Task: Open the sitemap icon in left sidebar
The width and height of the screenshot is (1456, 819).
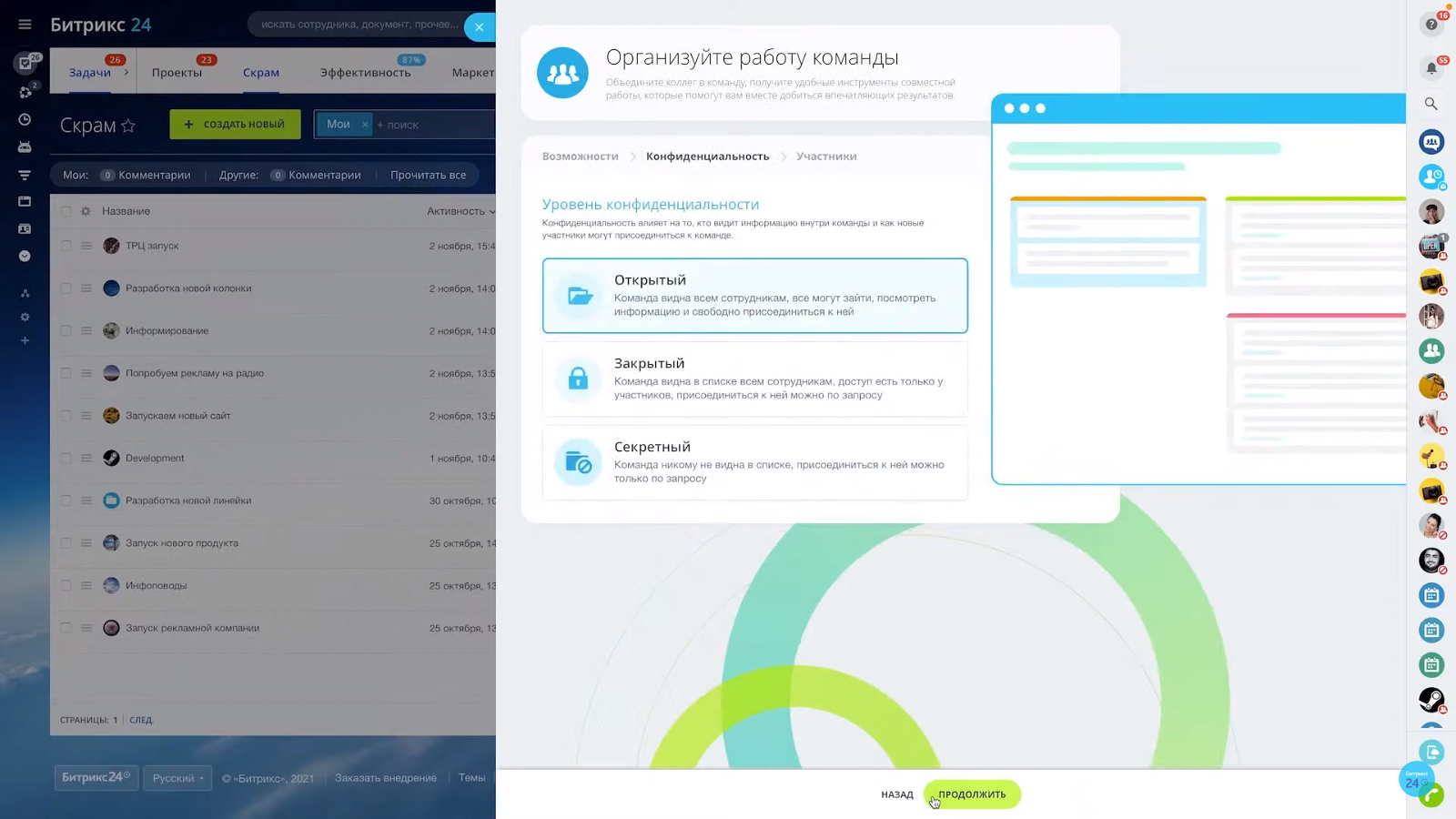Action: 25,293
